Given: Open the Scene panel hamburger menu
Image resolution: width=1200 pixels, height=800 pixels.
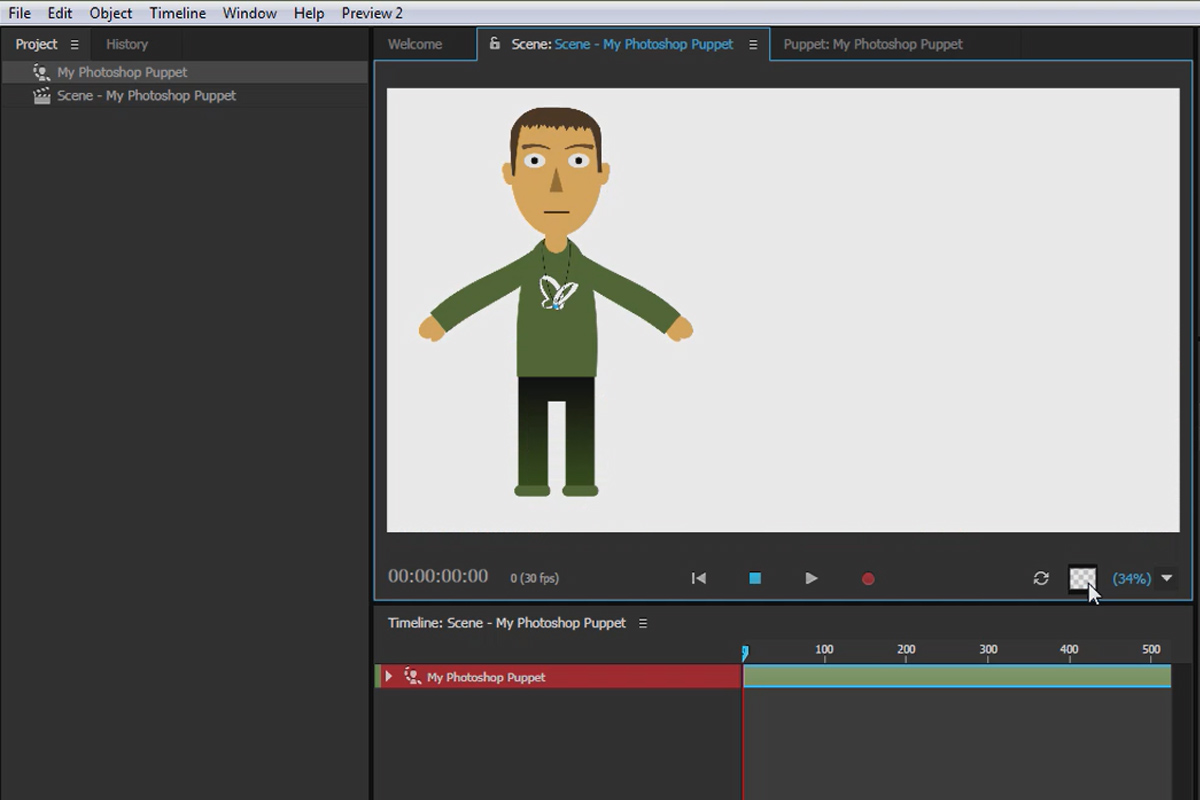Looking at the screenshot, I should pyautogui.click(x=753, y=45).
